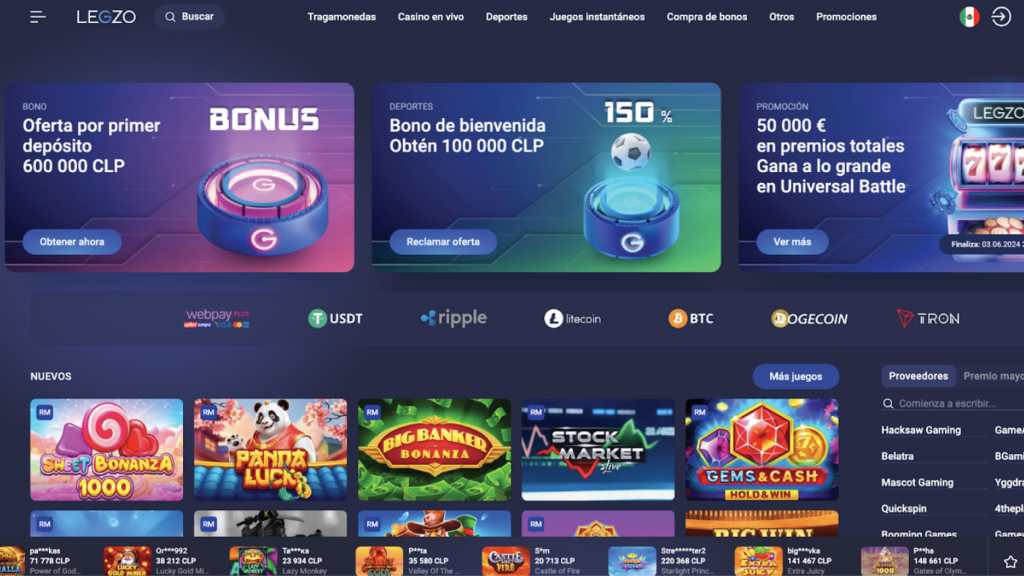Image resolution: width=1024 pixels, height=576 pixels.
Task: Click the login arrow icon
Action: (x=1001, y=17)
